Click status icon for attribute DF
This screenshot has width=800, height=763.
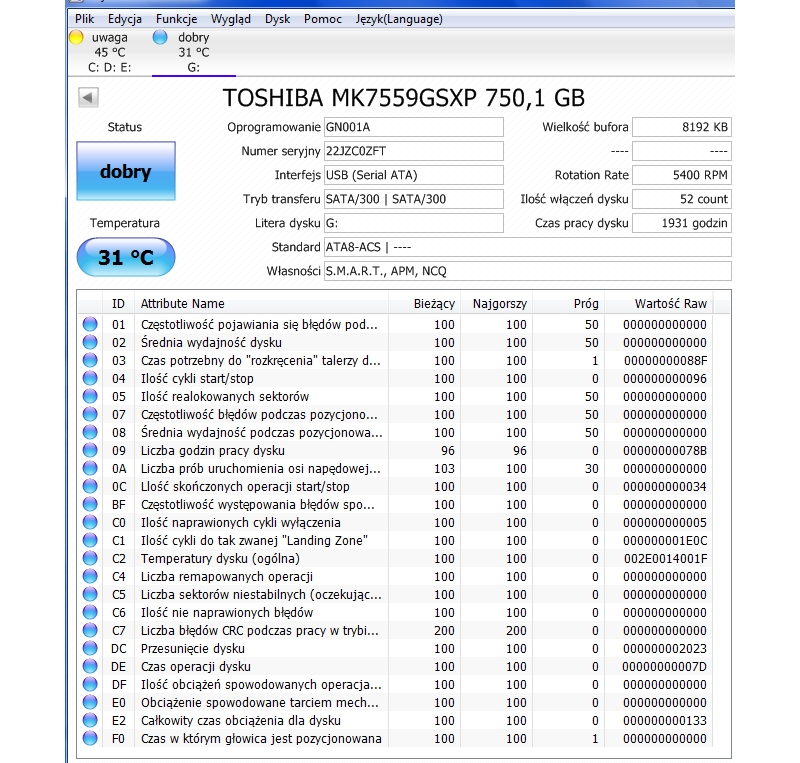(x=90, y=684)
